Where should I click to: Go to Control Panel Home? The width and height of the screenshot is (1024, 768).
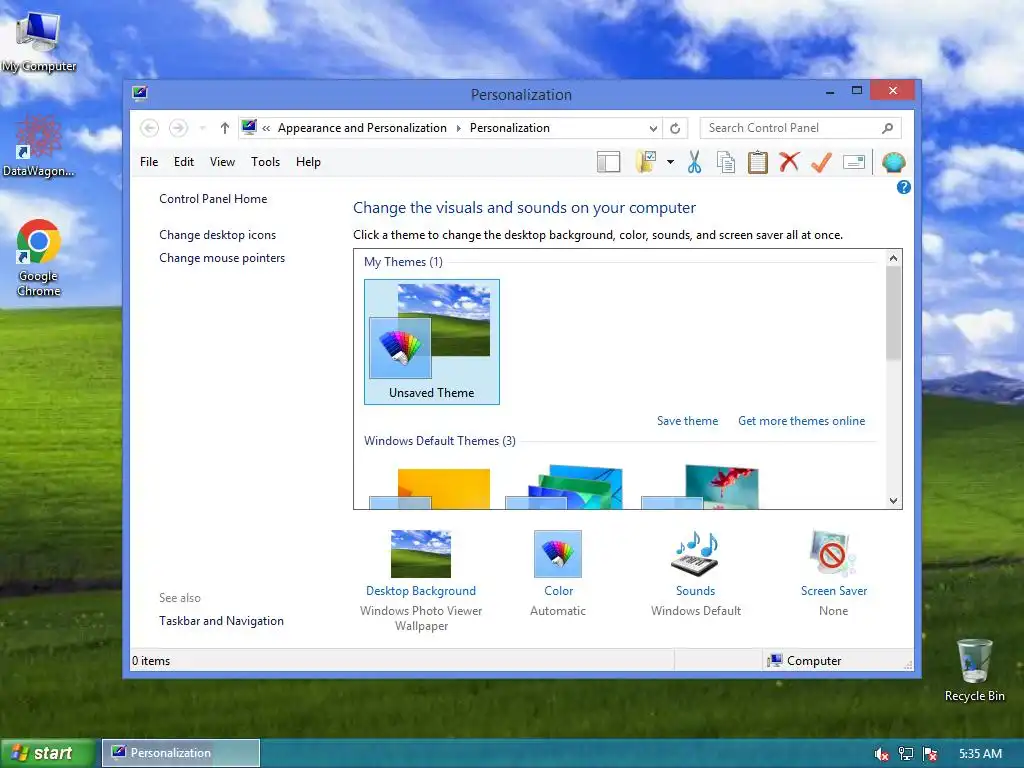click(x=213, y=199)
